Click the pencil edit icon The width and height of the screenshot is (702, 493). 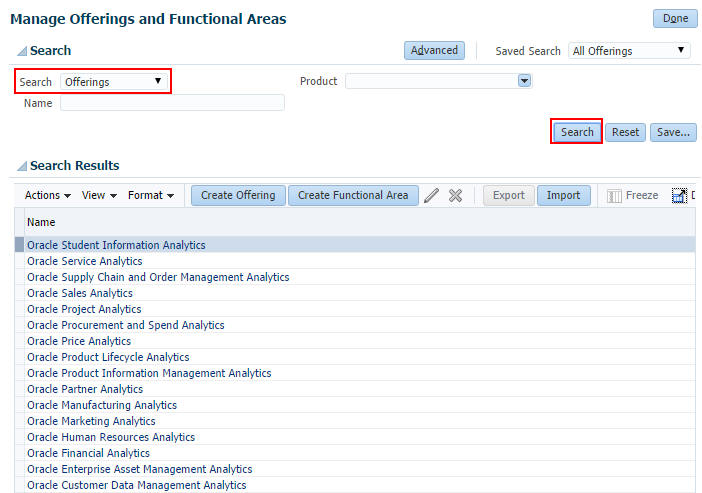pos(432,196)
